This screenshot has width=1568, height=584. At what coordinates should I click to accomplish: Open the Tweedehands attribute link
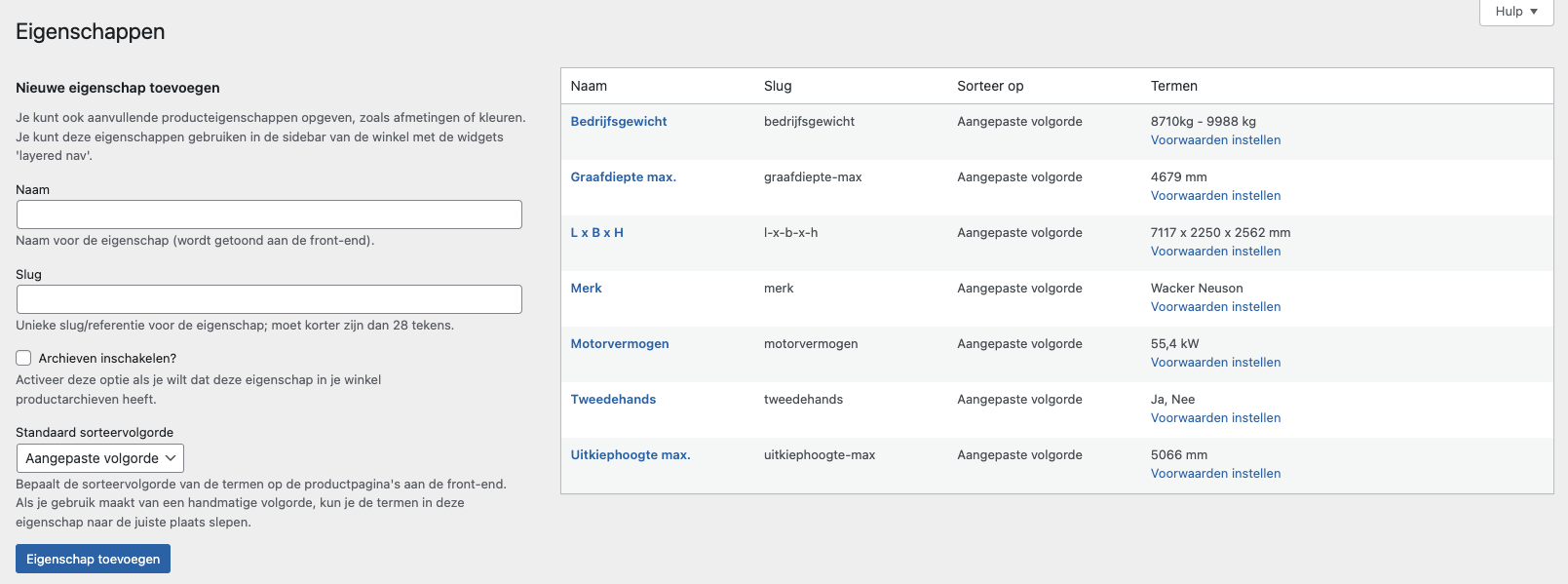pyautogui.click(x=613, y=400)
